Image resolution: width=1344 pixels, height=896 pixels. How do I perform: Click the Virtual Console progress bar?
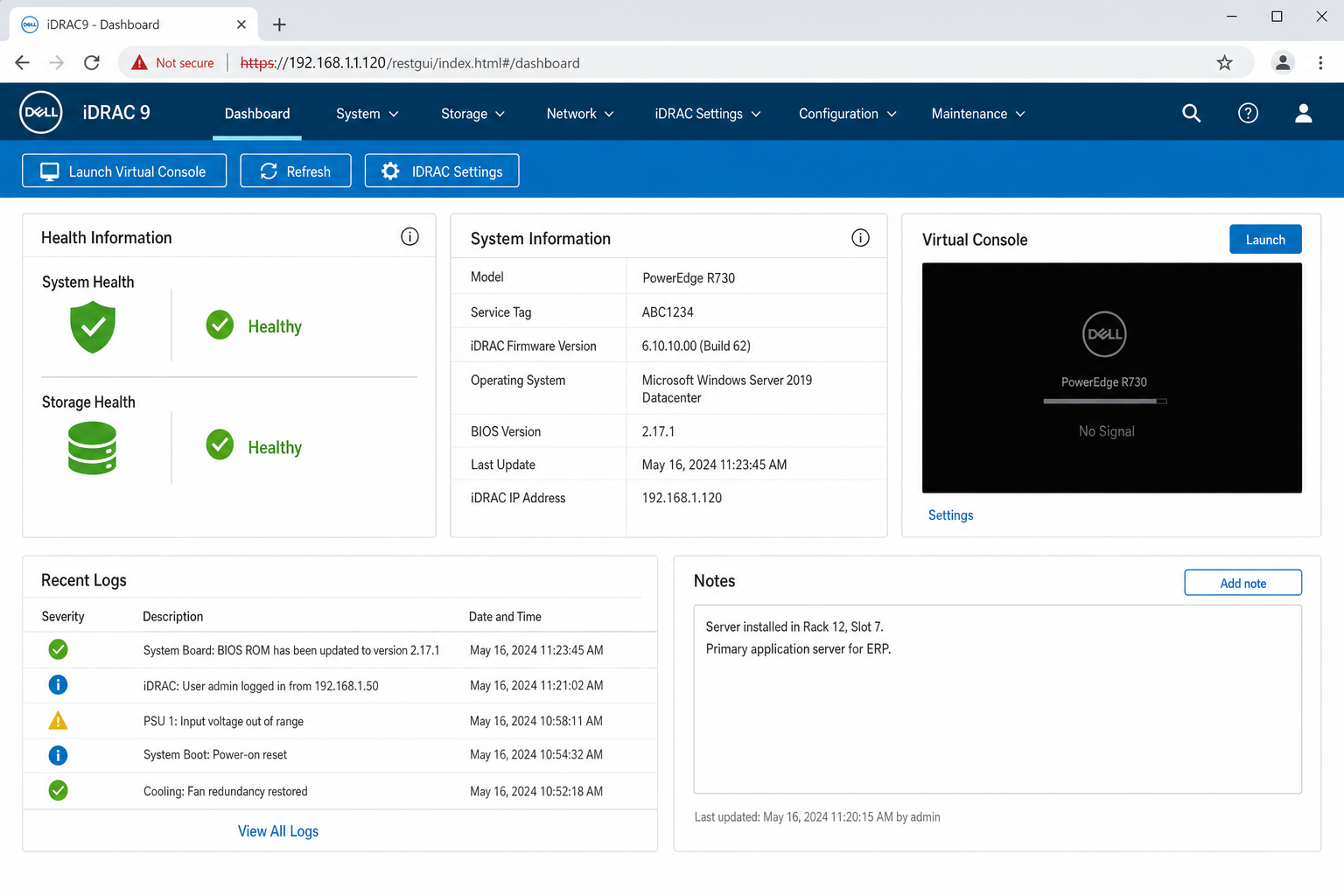coord(1105,402)
